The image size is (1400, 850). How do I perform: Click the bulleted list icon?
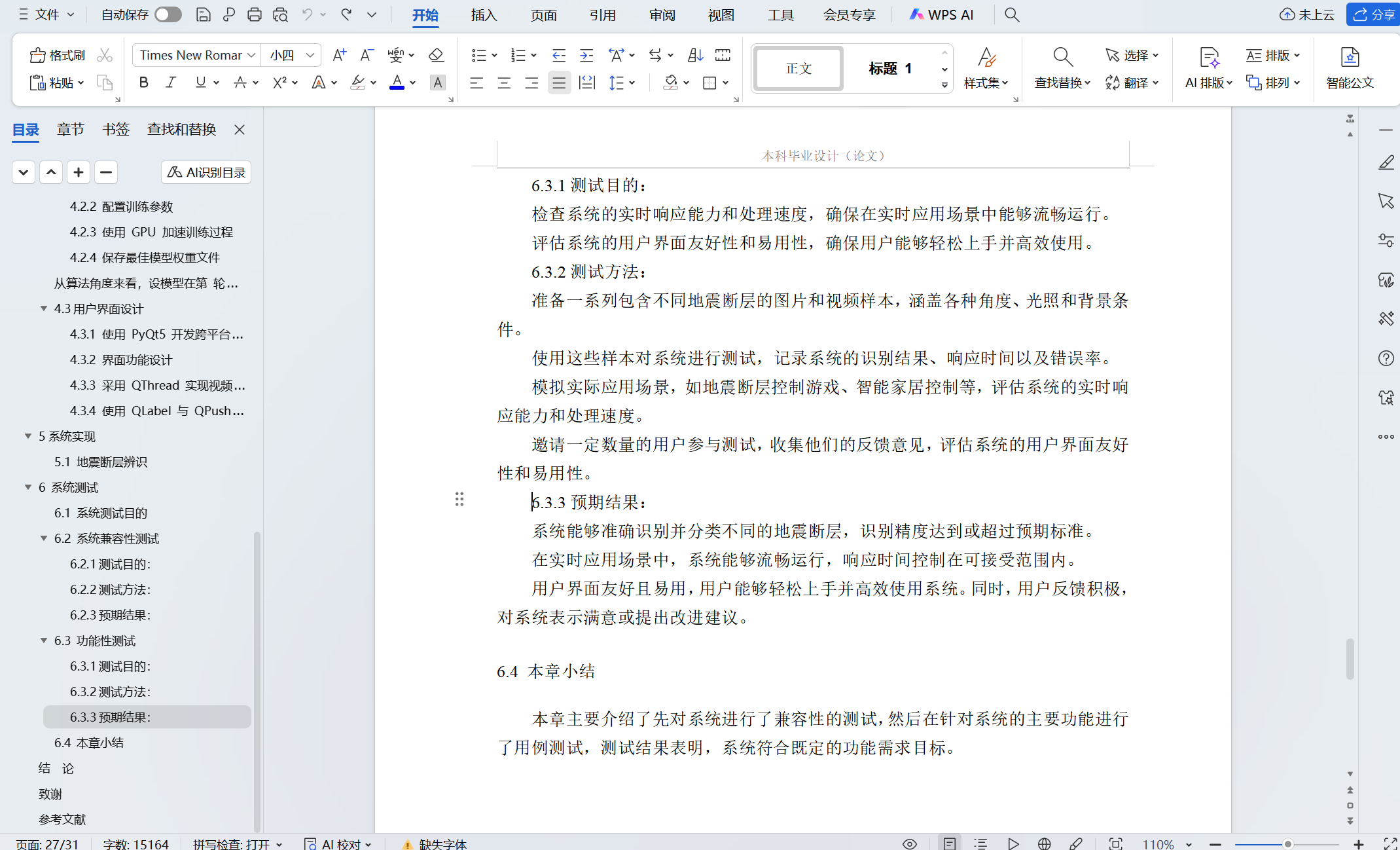(x=478, y=55)
